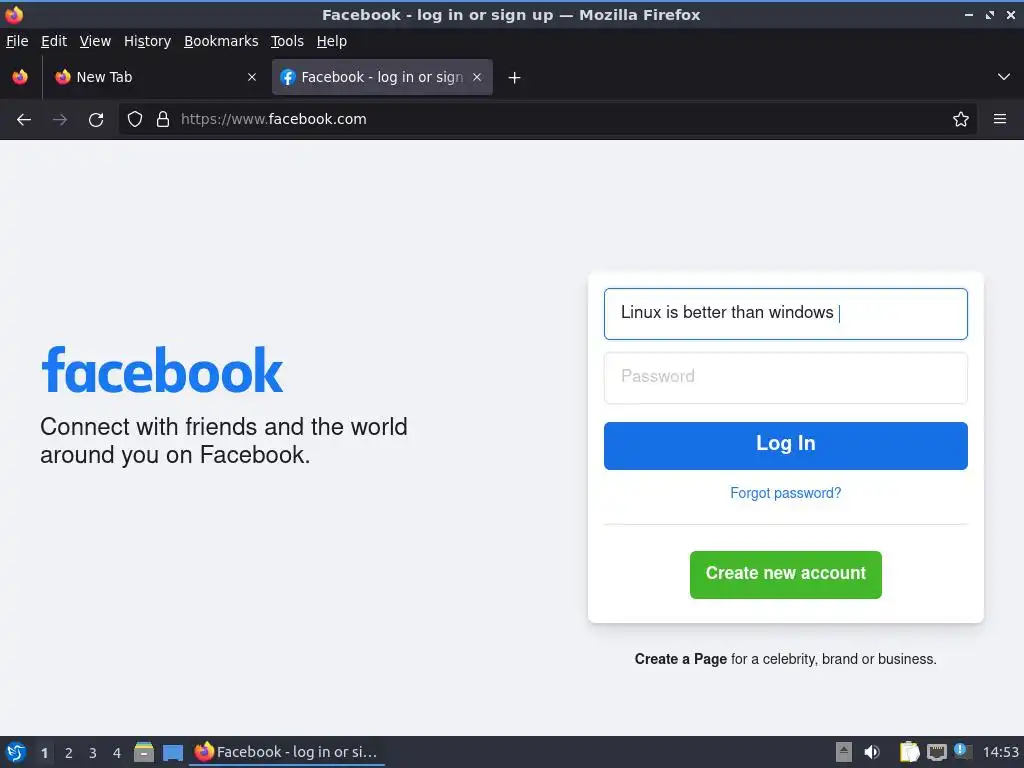Image resolution: width=1024 pixels, height=768 pixels.
Task: Open the network connection tray icon
Action: tap(936, 752)
